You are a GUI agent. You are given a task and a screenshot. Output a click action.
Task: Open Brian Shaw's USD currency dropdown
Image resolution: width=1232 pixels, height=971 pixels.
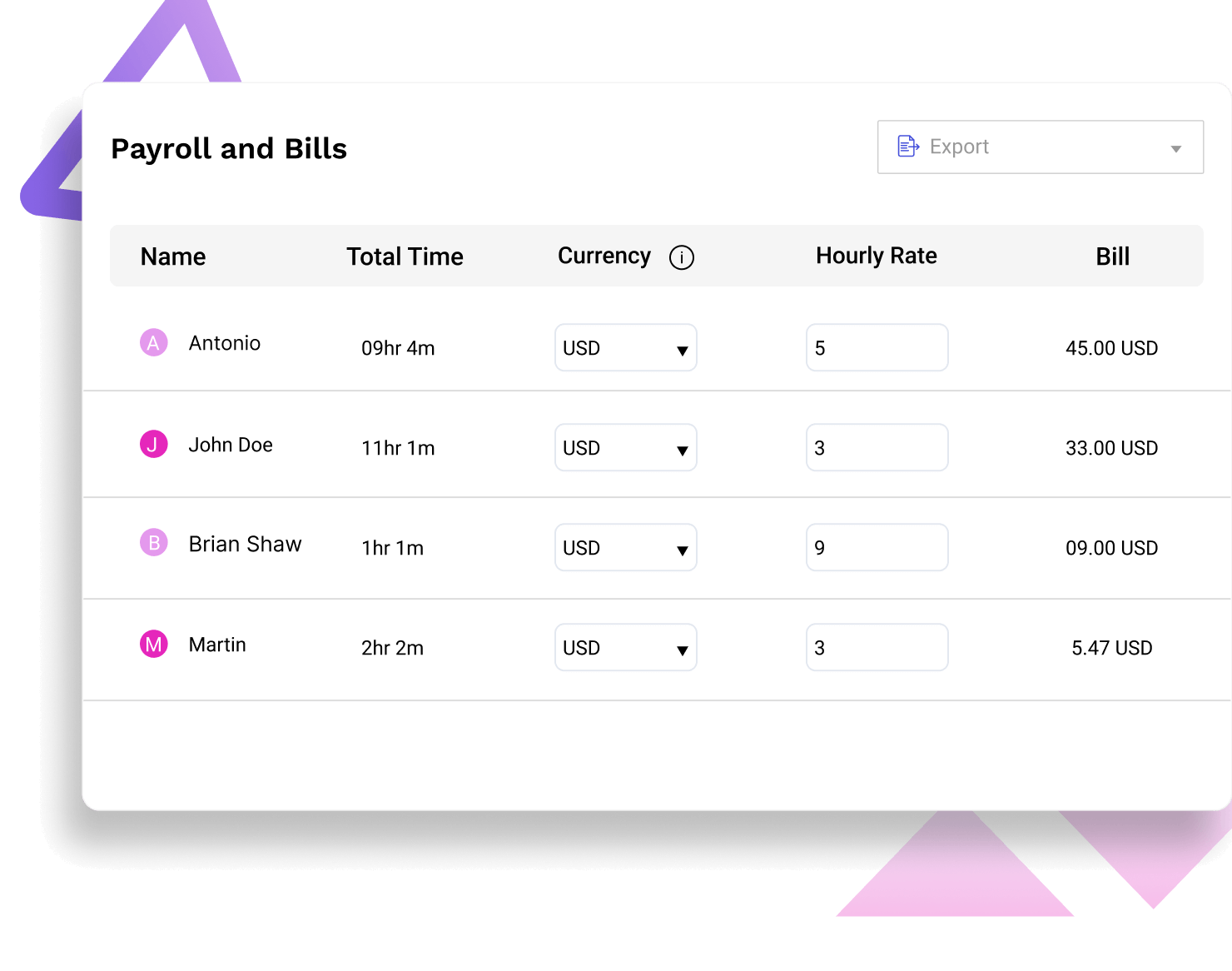pyautogui.click(x=626, y=547)
